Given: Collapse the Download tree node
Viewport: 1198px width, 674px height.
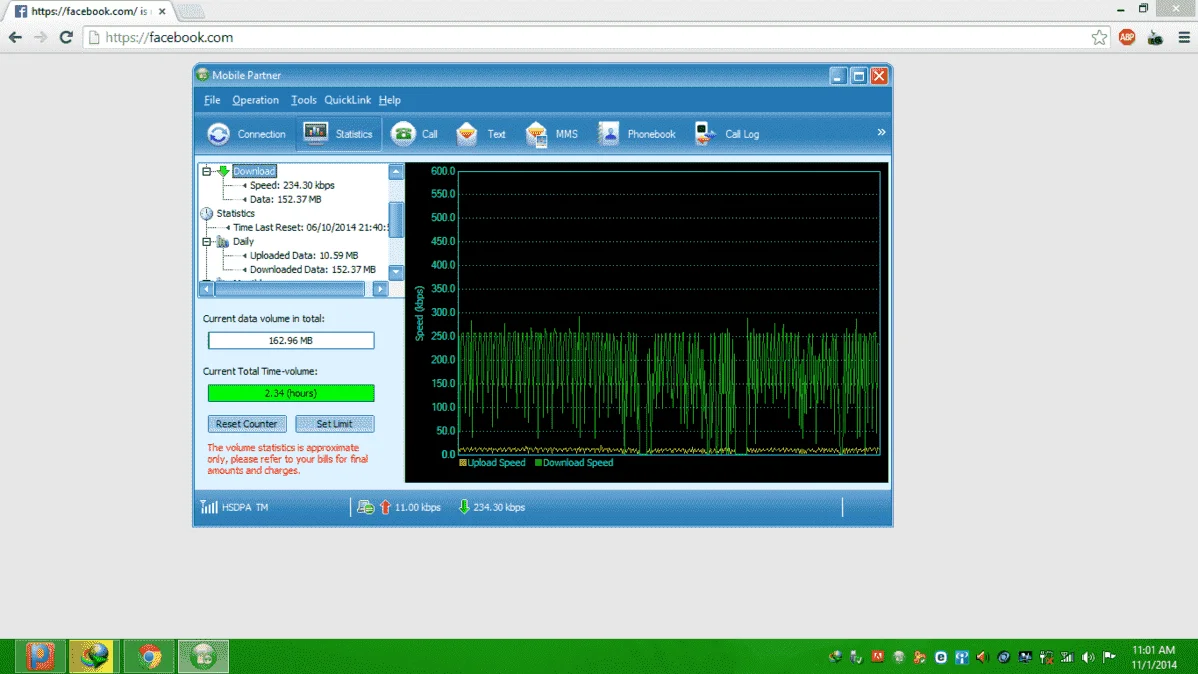Looking at the screenshot, I should (206, 171).
